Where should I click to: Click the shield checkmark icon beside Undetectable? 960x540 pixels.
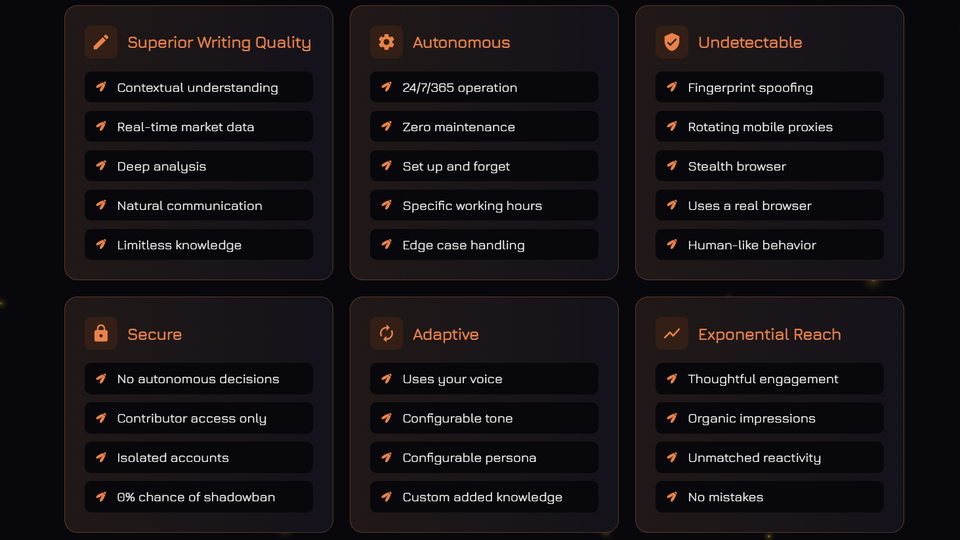[x=672, y=42]
